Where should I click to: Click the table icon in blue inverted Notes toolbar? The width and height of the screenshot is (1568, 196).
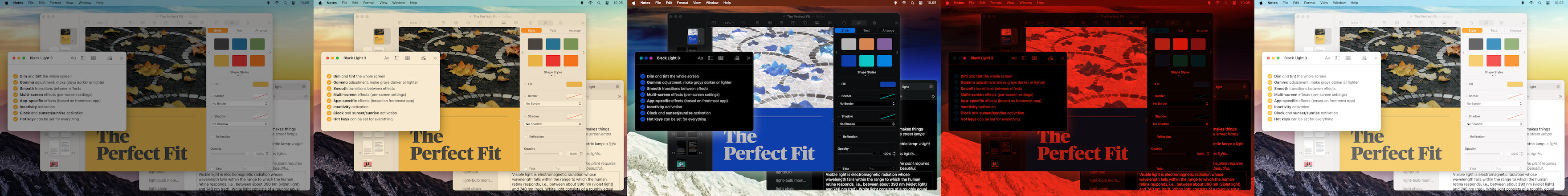click(x=721, y=58)
